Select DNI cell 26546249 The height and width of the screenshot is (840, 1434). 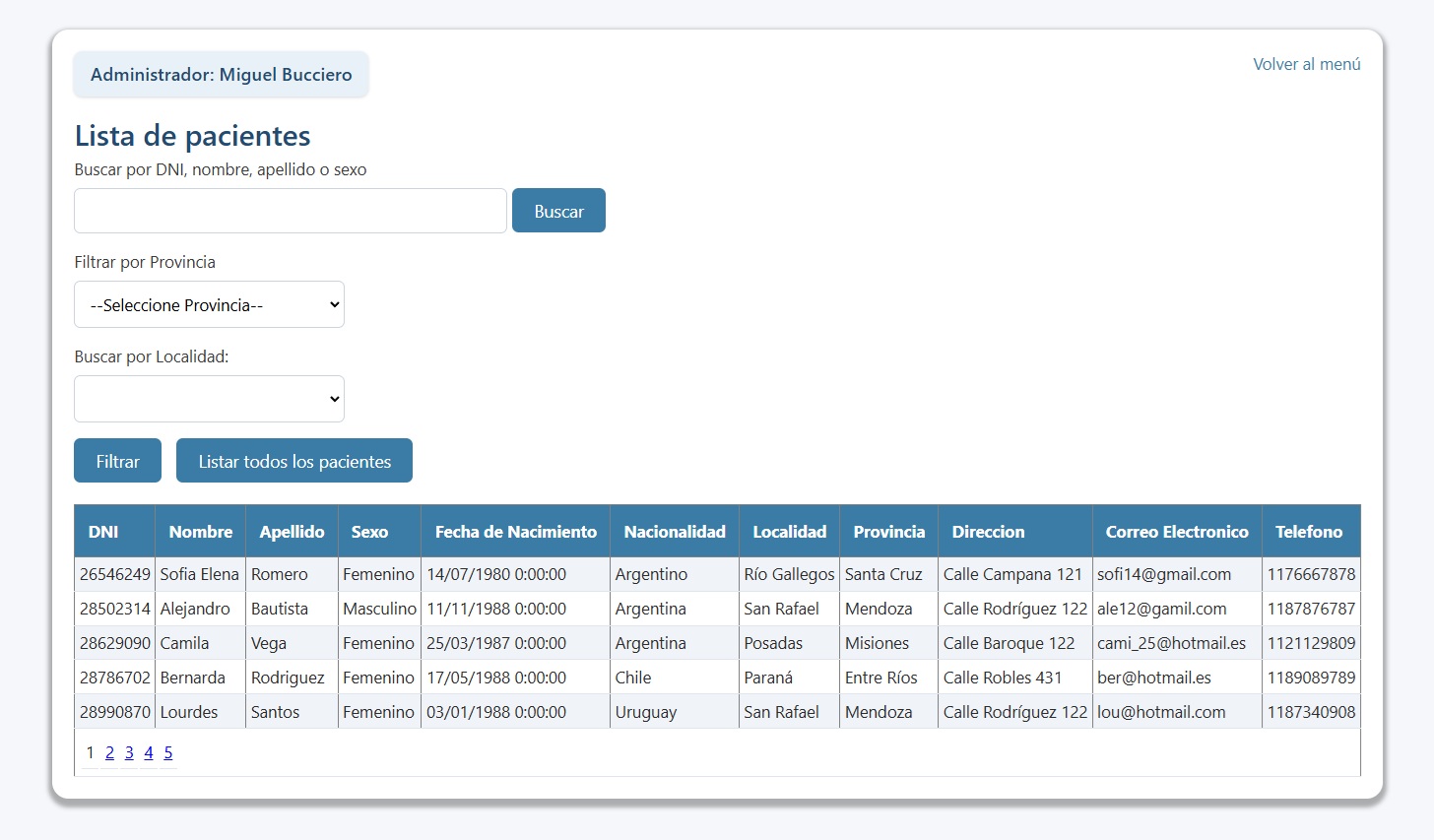click(115, 574)
